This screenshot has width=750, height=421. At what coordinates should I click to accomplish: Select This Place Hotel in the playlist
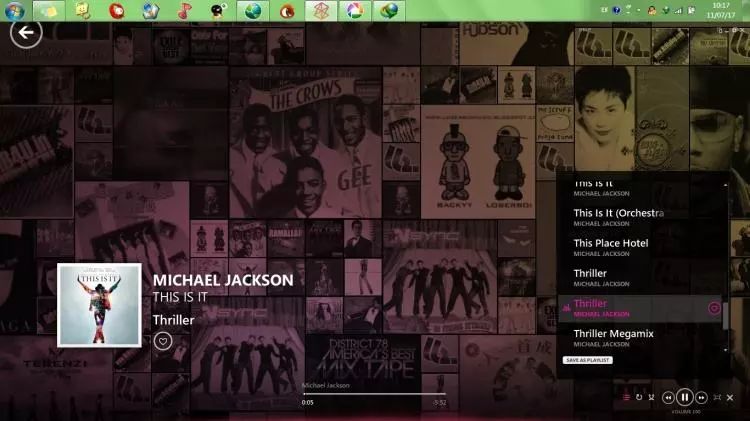640,247
